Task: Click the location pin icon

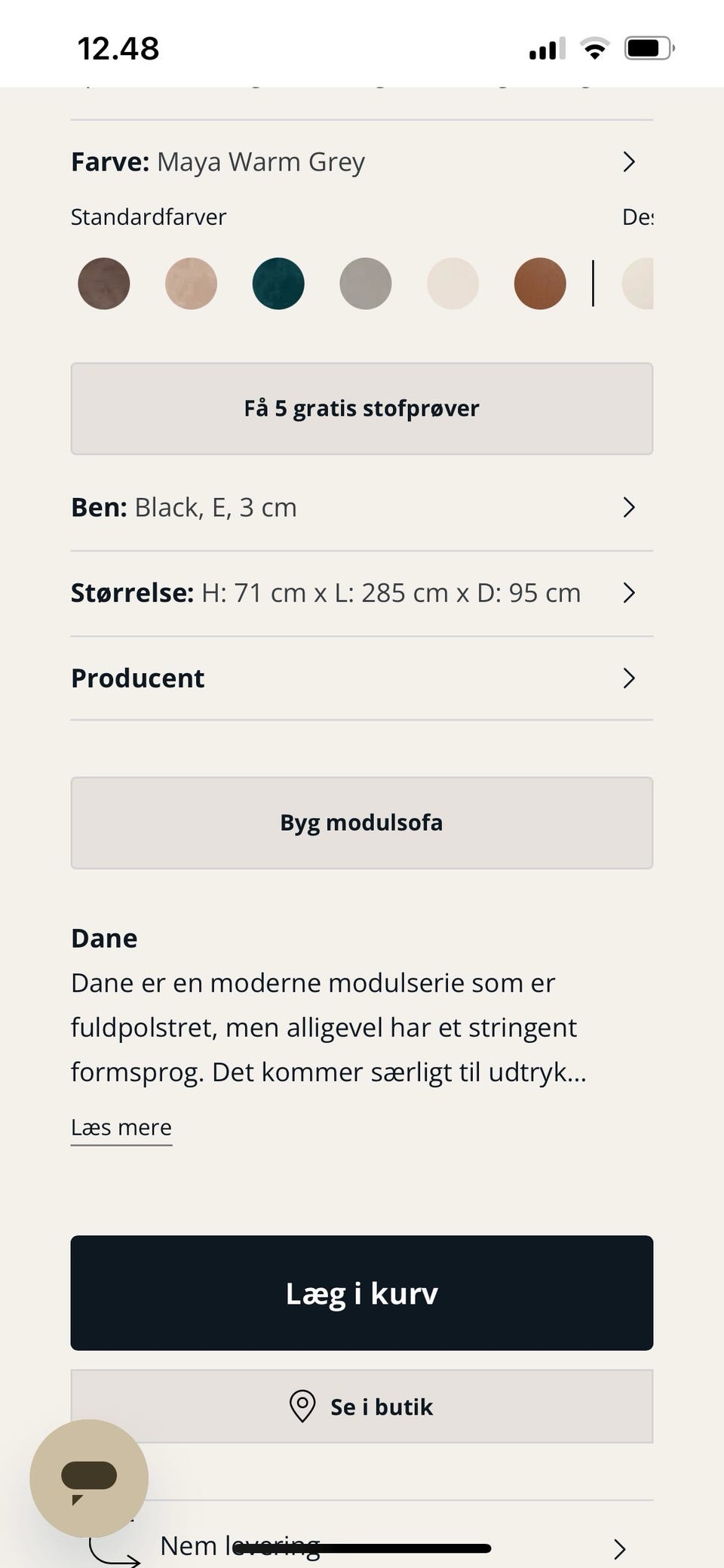Action: (x=302, y=1407)
